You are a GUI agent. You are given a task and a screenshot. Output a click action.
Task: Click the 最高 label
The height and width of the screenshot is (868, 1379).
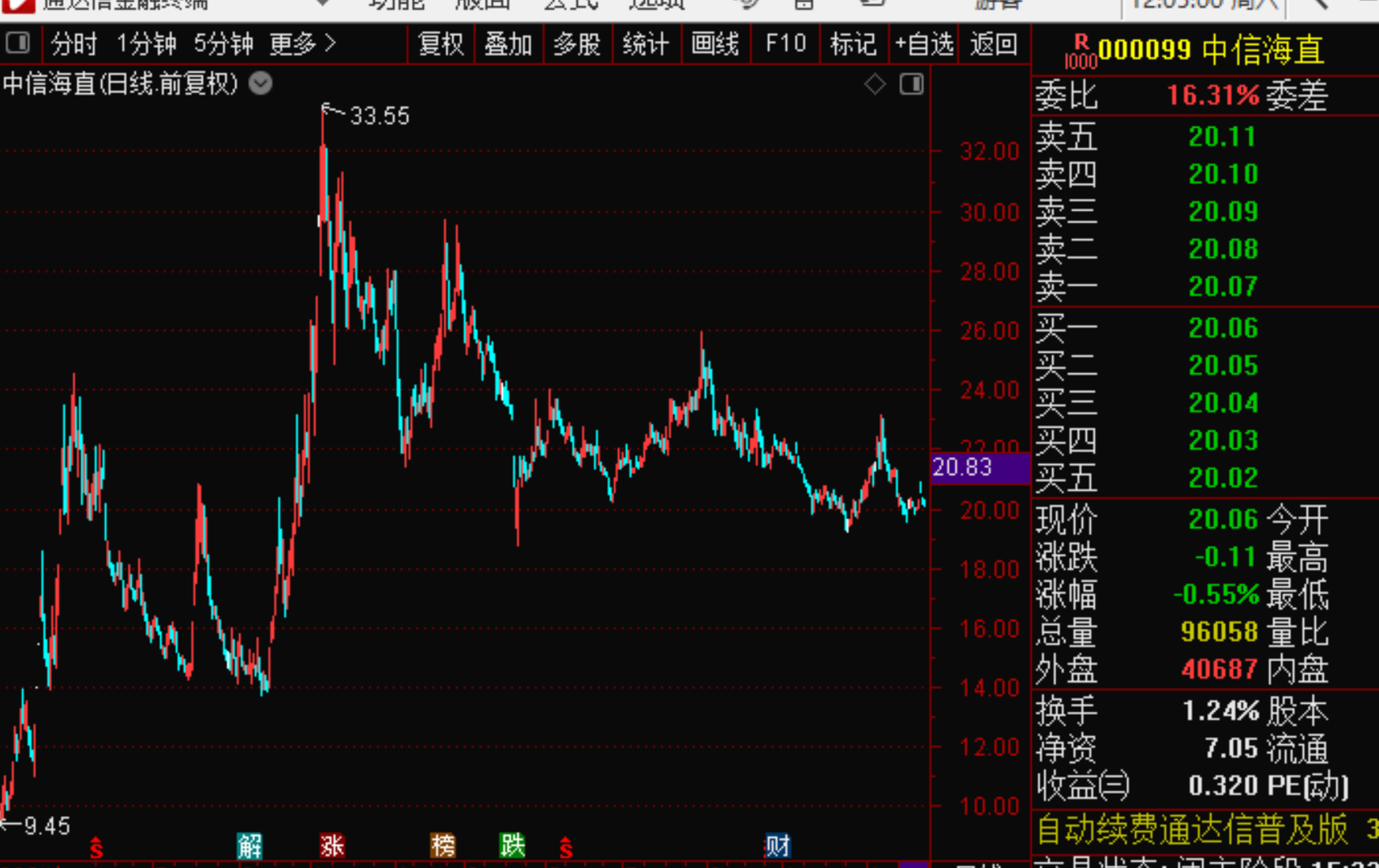(x=1297, y=557)
